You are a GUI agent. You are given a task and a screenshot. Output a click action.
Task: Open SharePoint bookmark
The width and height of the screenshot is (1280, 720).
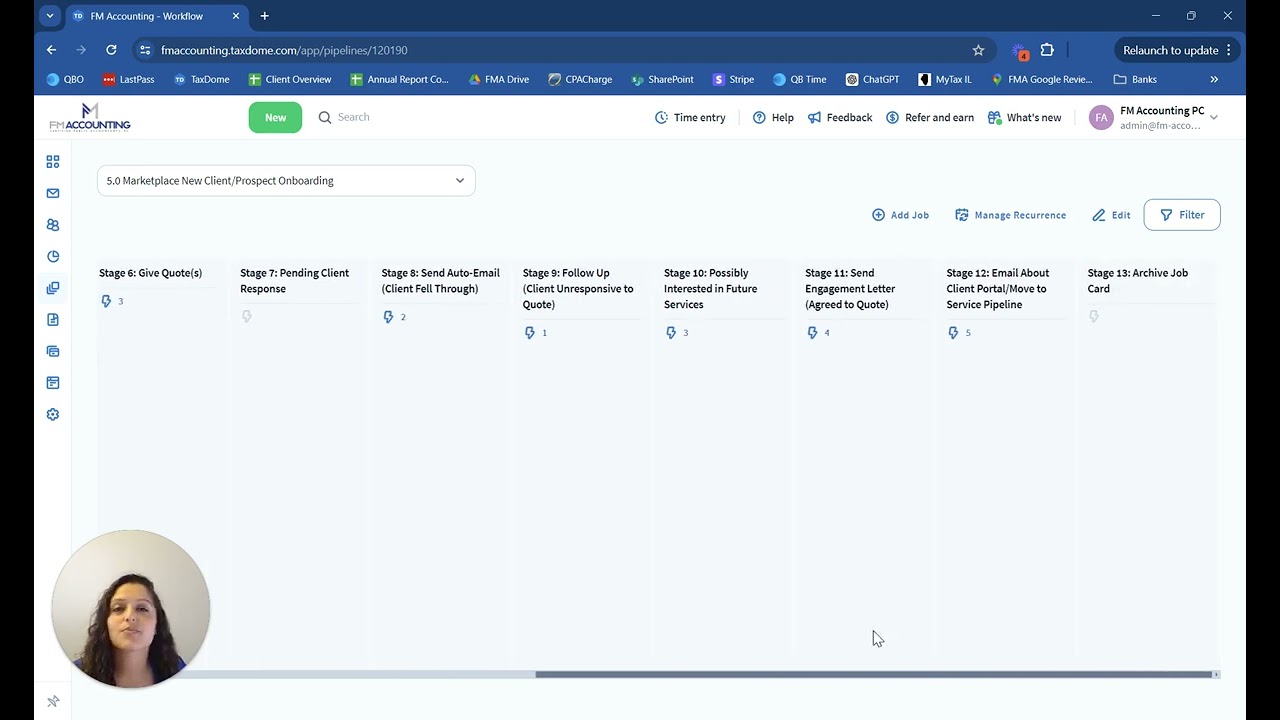click(662, 79)
